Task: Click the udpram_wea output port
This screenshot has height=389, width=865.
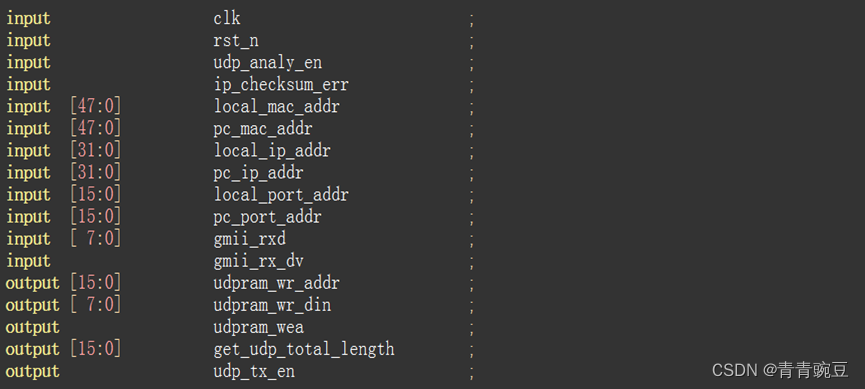Action: click(258, 327)
